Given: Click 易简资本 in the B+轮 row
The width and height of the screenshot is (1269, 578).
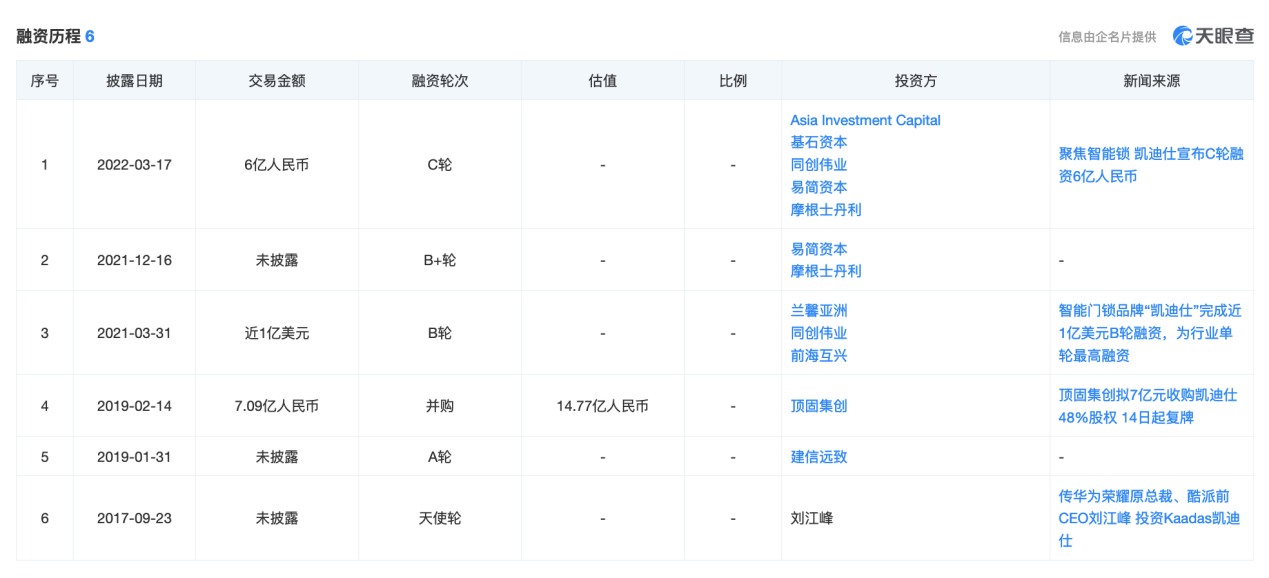Looking at the screenshot, I should [x=818, y=249].
